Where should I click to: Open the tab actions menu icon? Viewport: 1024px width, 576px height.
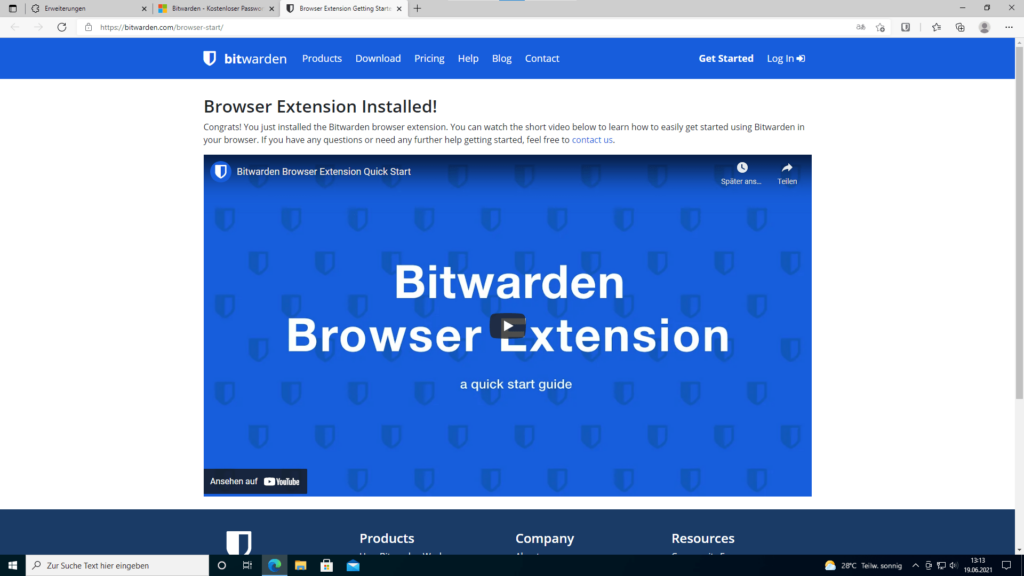(12, 8)
